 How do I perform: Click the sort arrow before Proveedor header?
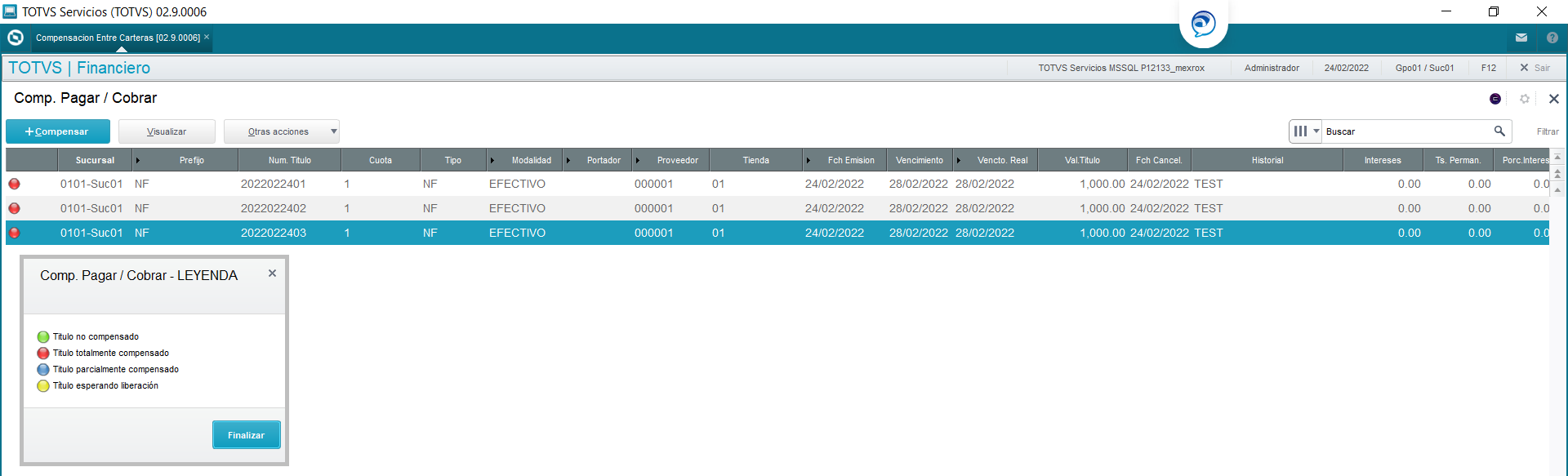pyautogui.click(x=638, y=160)
